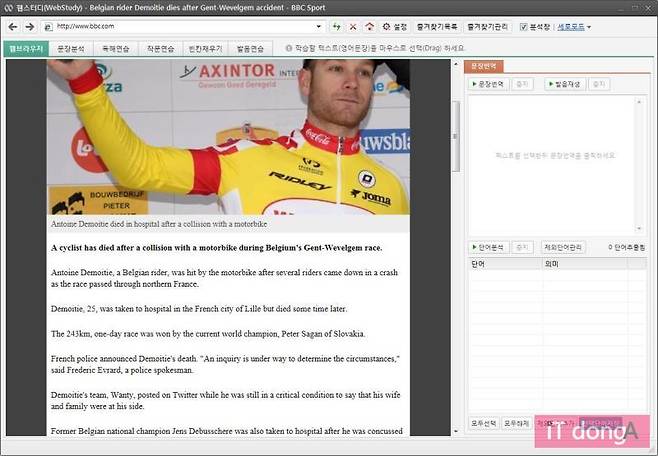Click the page icon beside the URL
Screen dimensions: 658x456
pos(49,27)
